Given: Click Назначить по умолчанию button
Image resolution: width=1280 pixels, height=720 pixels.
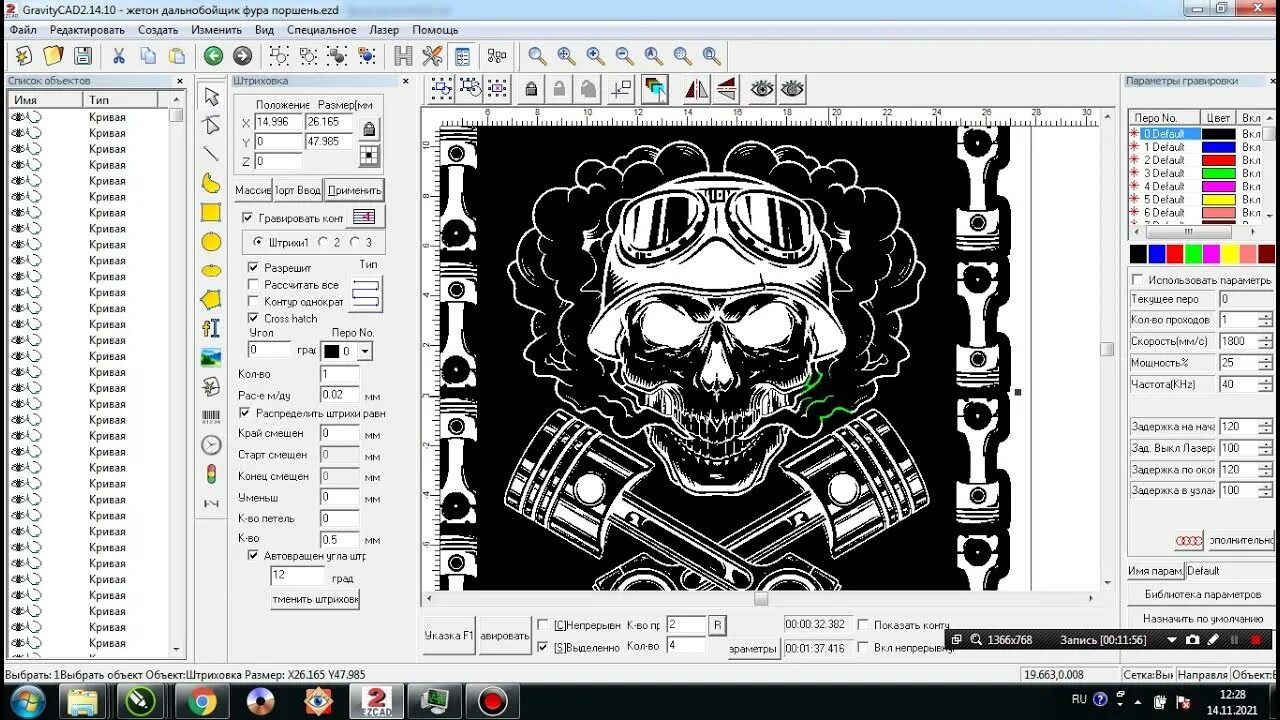Looking at the screenshot, I should pos(1202,618).
